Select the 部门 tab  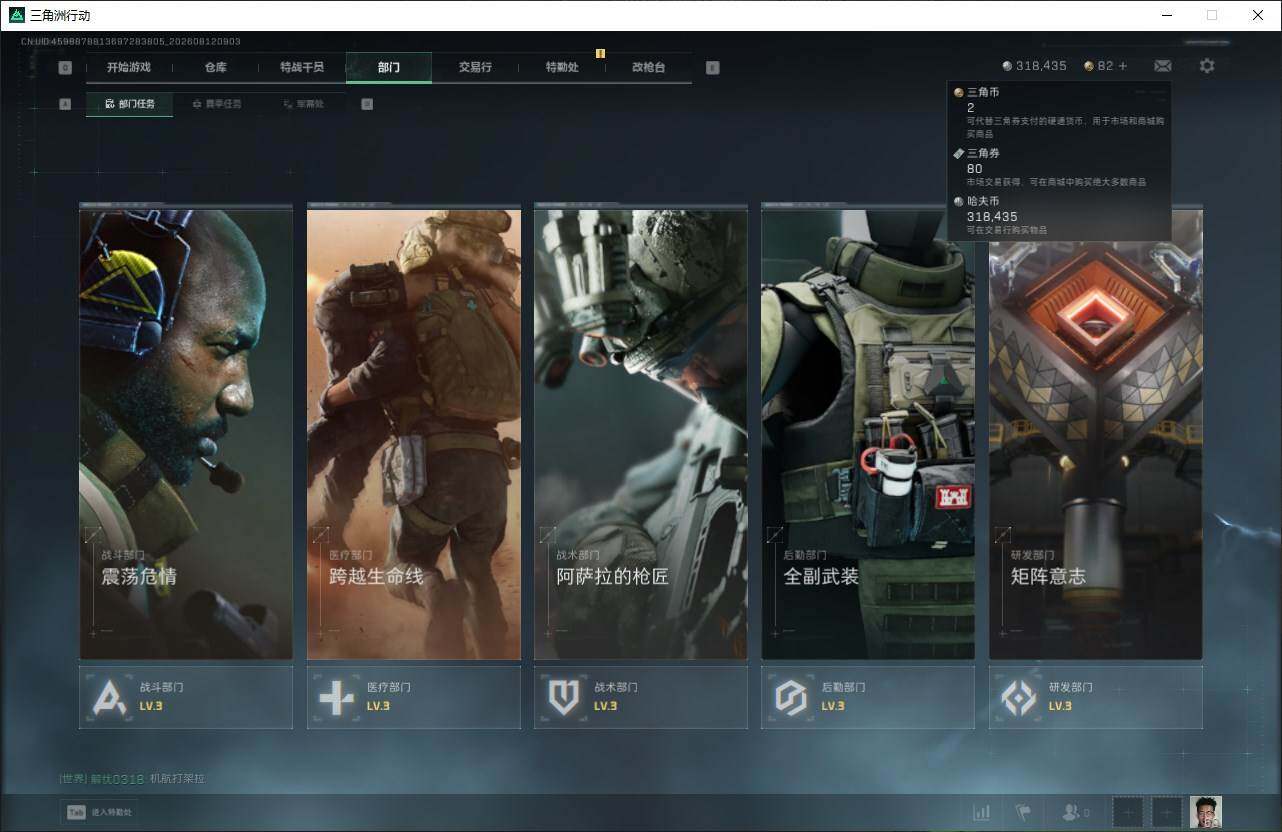(389, 67)
